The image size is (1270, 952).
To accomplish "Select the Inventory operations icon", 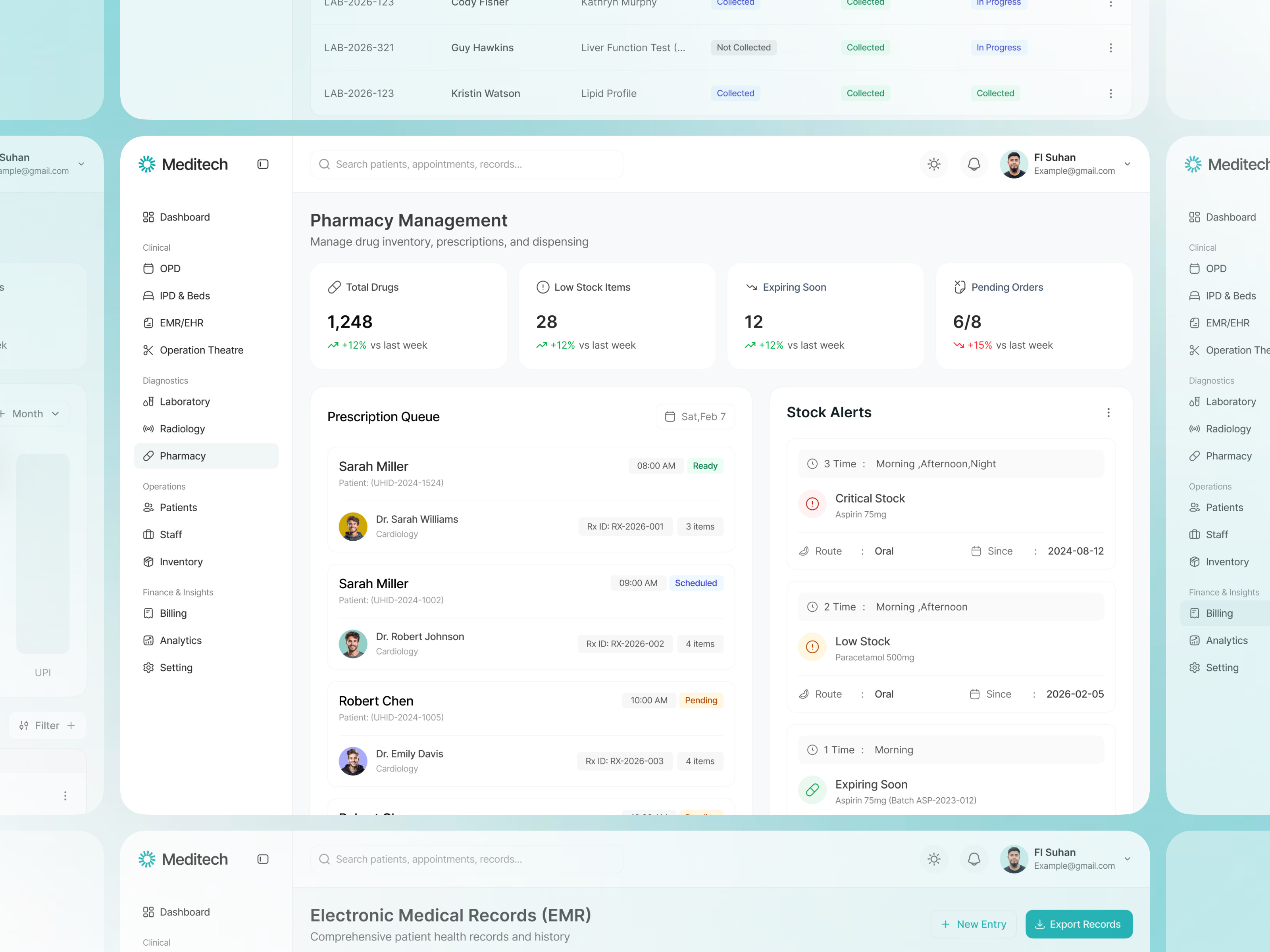I will (x=148, y=562).
